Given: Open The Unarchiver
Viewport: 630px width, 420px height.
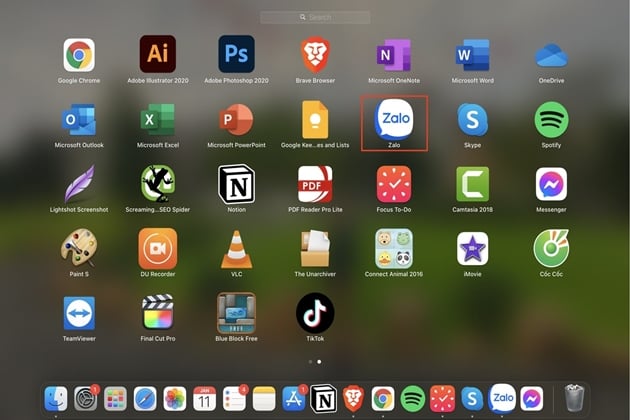Looking at the screenshot, I should click(x=315, y=248).
